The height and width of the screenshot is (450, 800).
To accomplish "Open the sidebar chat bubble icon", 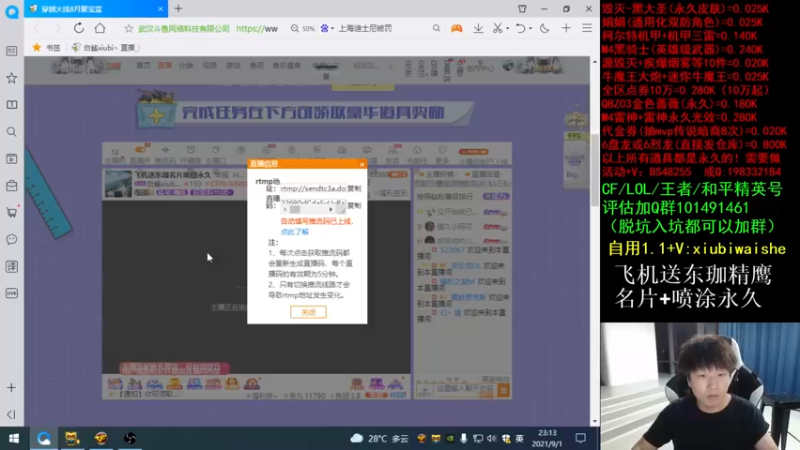I will (11, 239).
